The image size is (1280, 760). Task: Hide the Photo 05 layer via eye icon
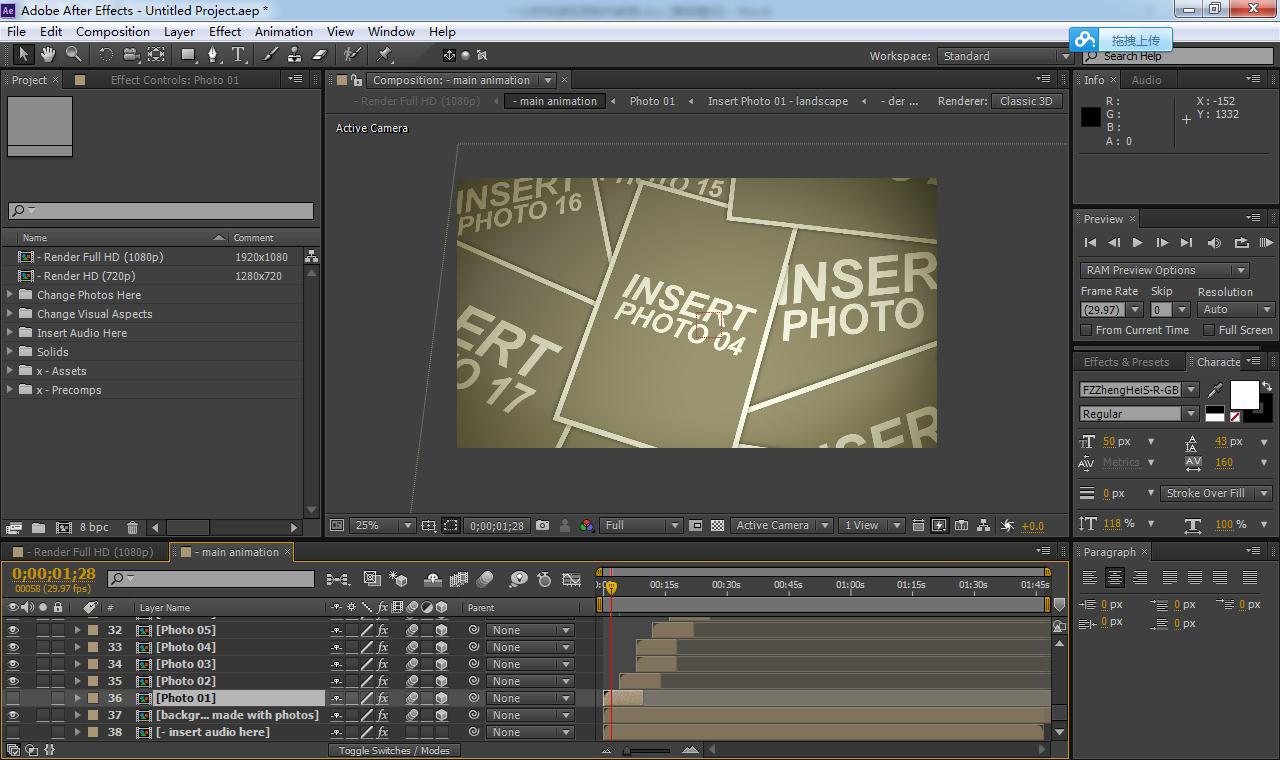tap(13, 630)
